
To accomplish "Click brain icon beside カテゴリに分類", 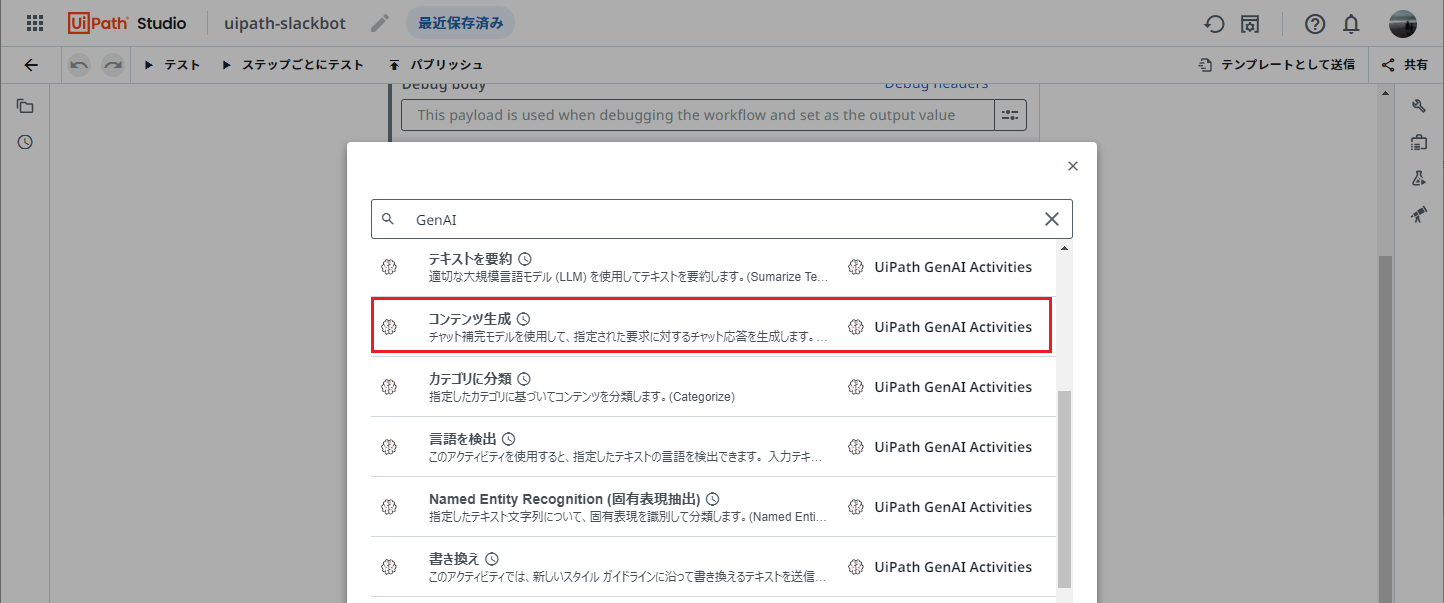I will click(x=390, y=387).
